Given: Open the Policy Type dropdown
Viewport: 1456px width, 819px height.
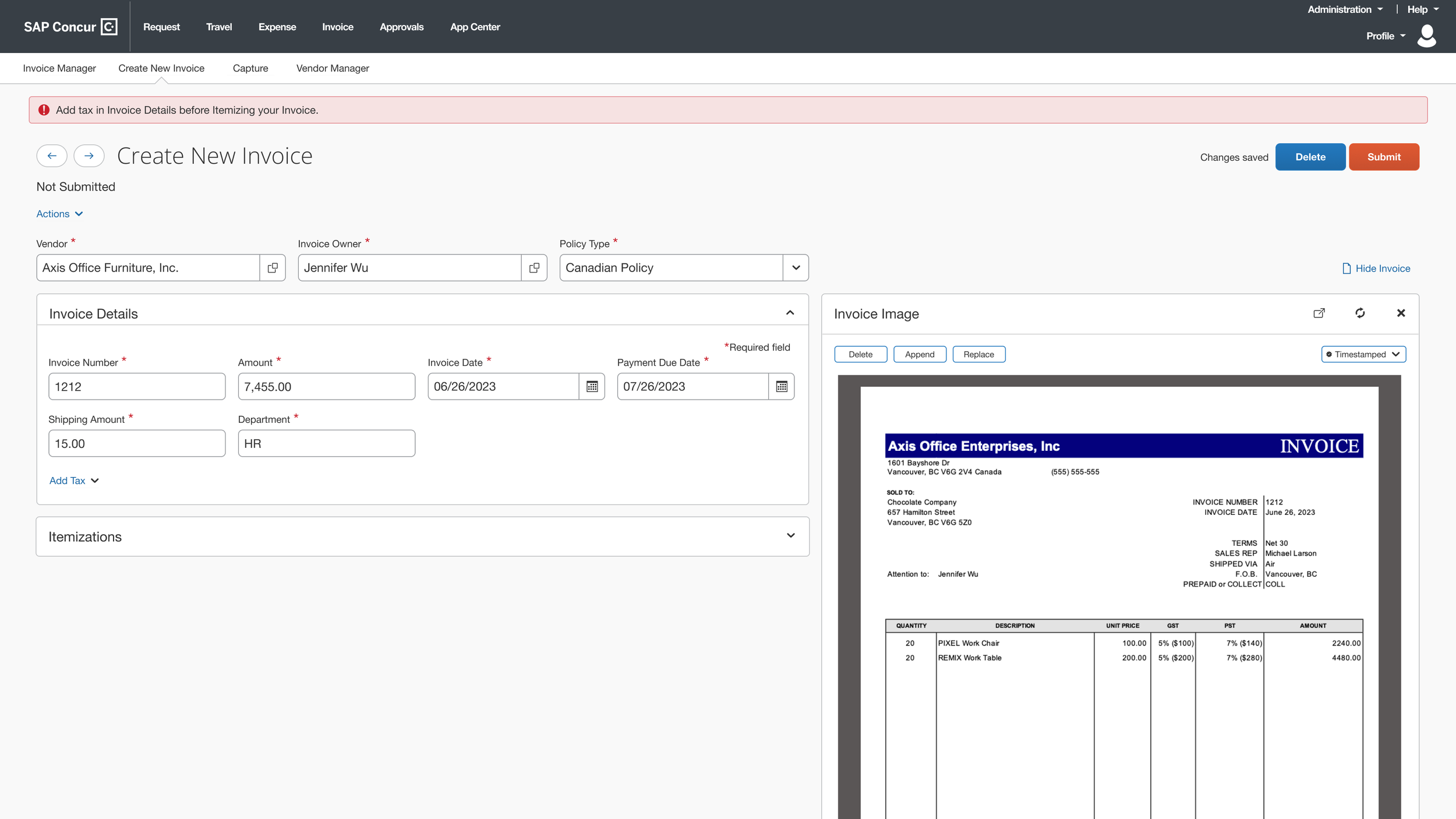Looking at the screenshot, I should 796,268.
